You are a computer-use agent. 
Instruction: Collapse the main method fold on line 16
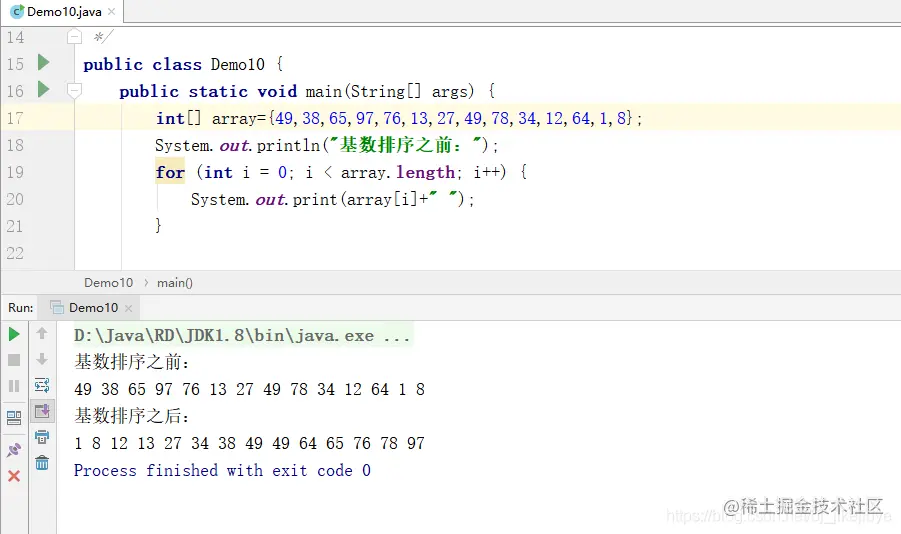point(74,90)
